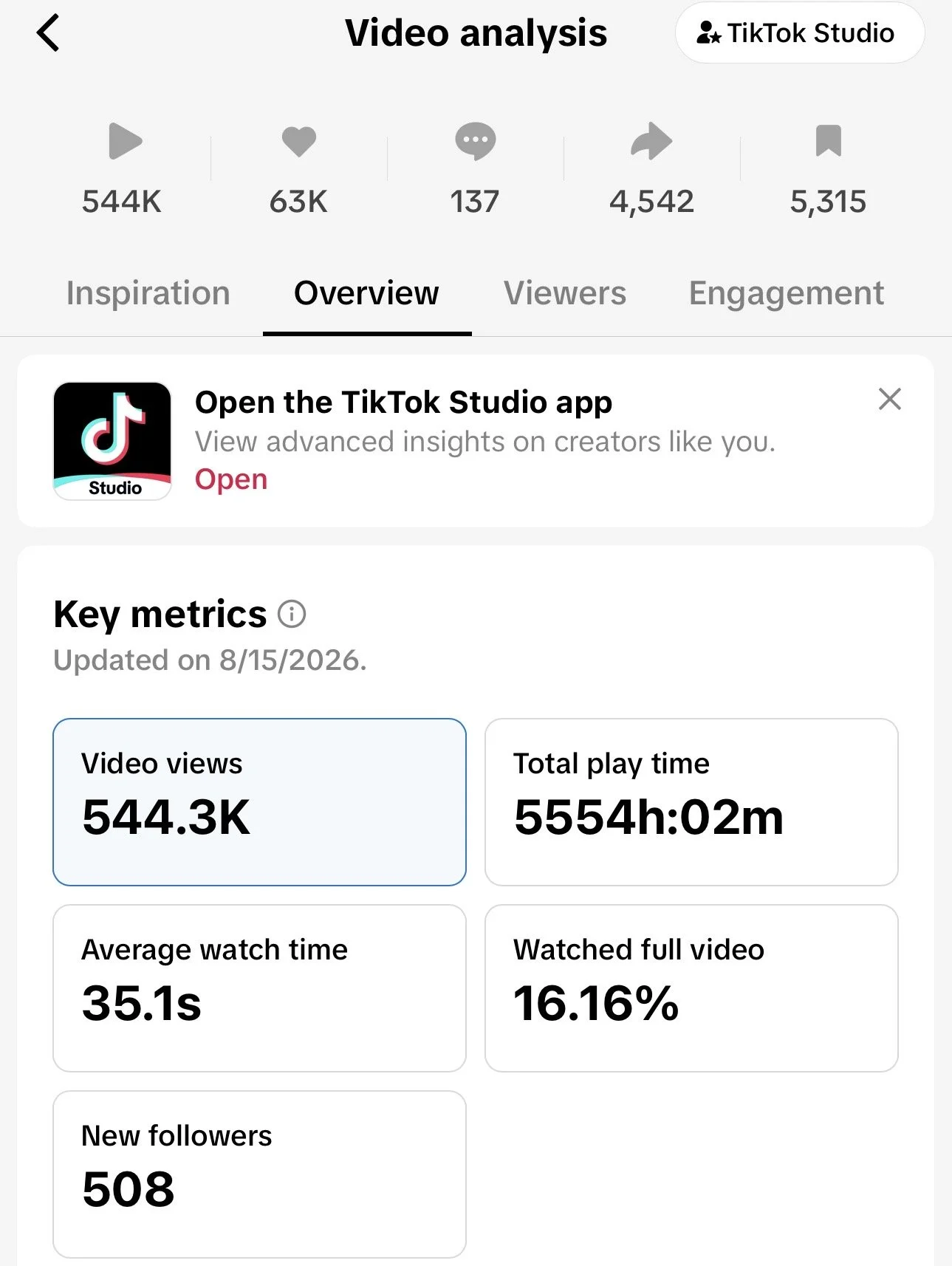Dismiss the TikTok Studio app banner
This screenshot has height=1266, width=952.
890,399
